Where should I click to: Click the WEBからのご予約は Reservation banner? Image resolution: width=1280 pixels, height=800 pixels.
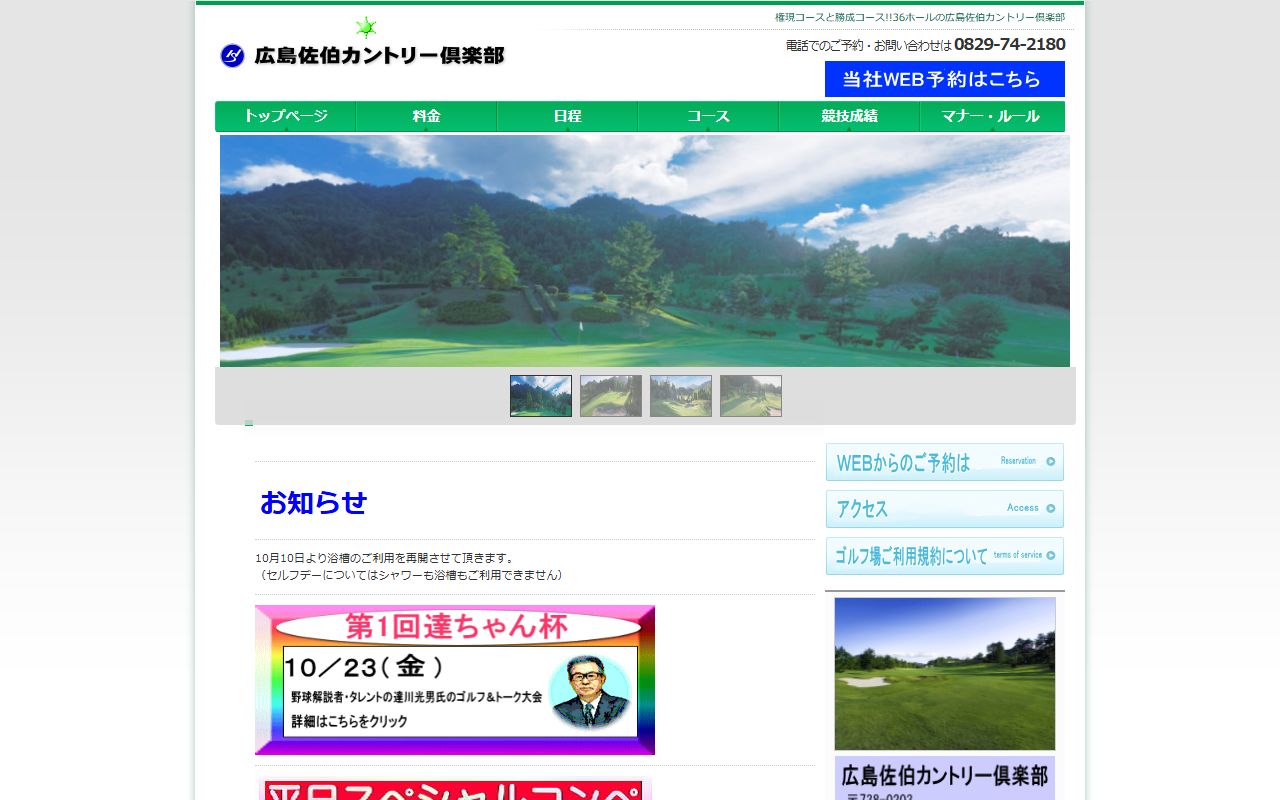[945, 462]
